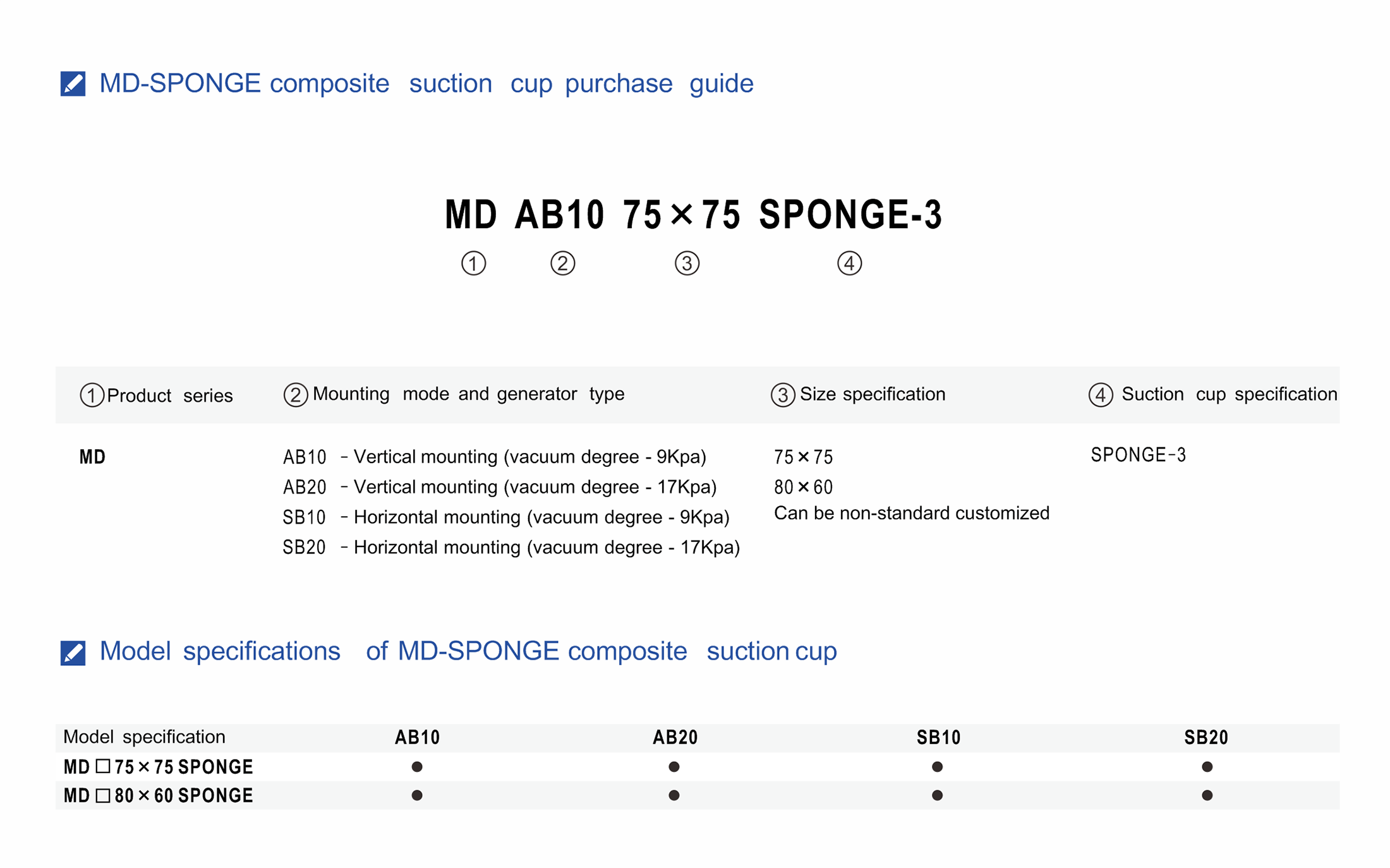The height and width of the screenshot is (868, 1390).
Task: Click the SPONGE-3 suction cup specification value
Action: point(1138,455)
